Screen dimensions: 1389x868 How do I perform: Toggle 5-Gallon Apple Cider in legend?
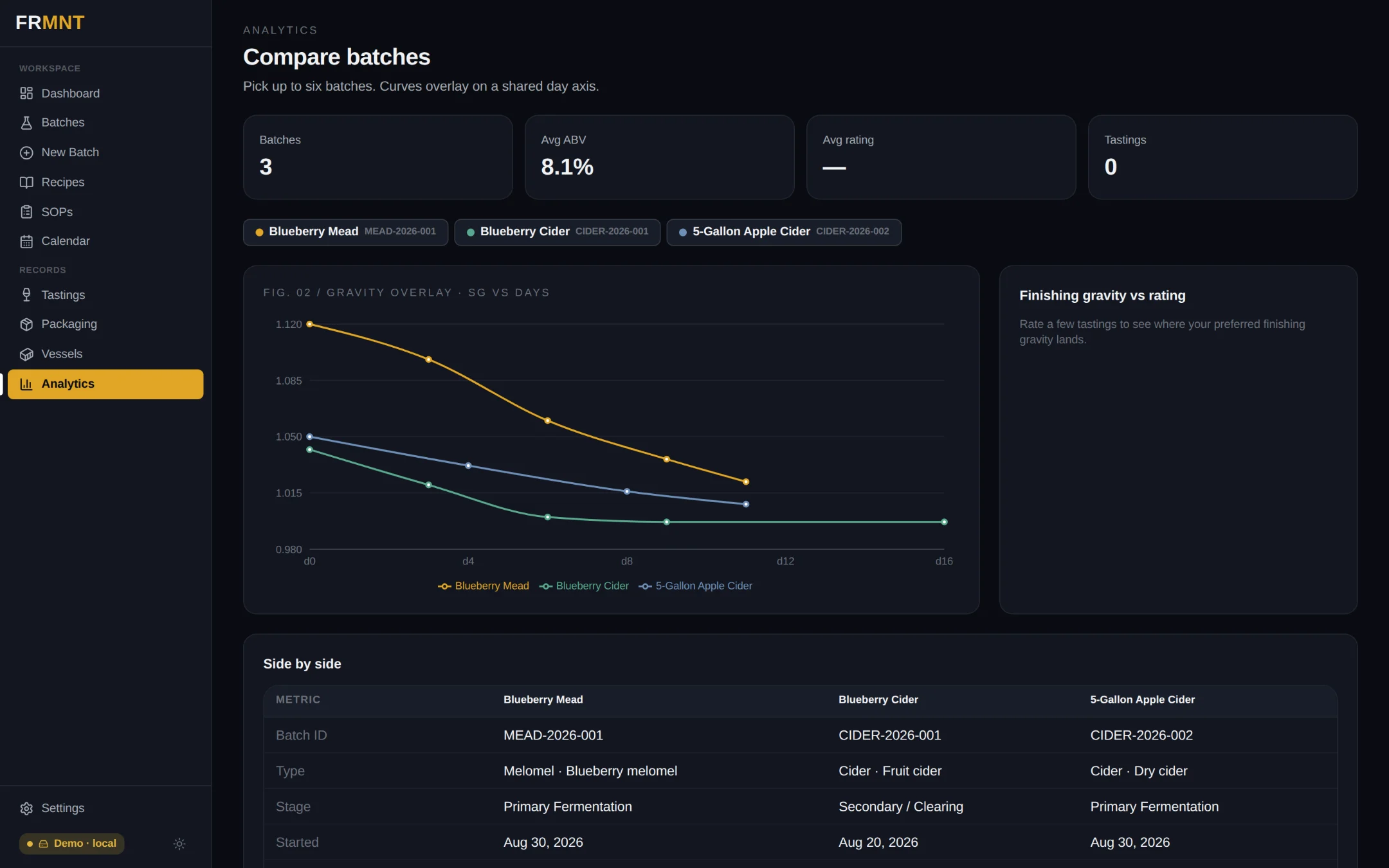click(x=695, y=586)
